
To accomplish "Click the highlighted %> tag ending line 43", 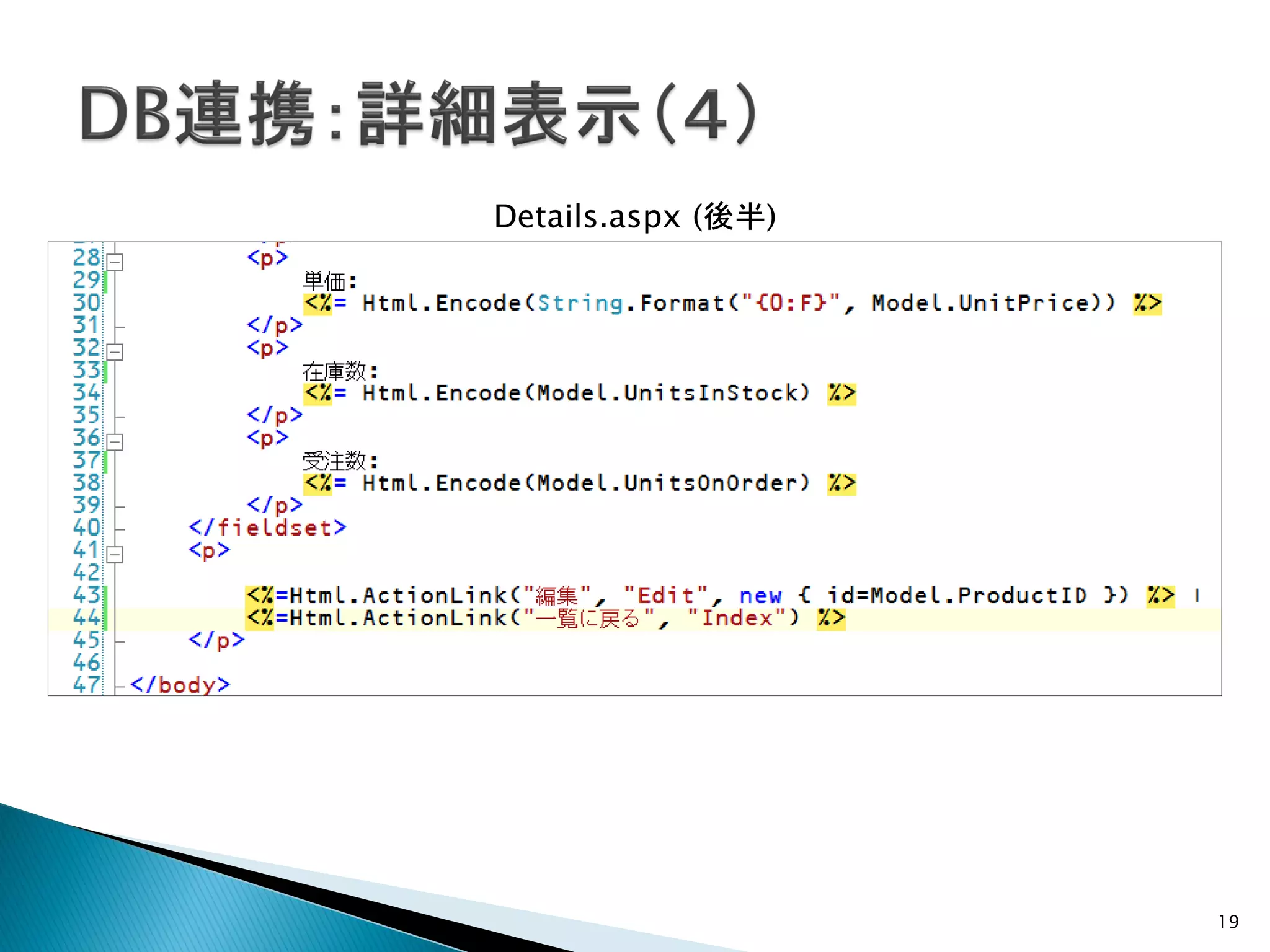I will click(1160, 596).
